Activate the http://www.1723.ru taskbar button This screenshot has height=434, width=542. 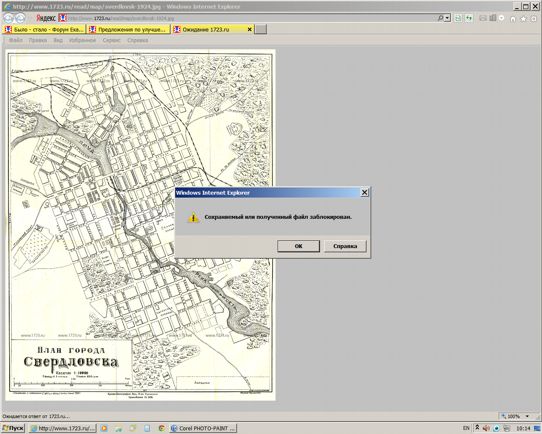(x=62, y=428)
